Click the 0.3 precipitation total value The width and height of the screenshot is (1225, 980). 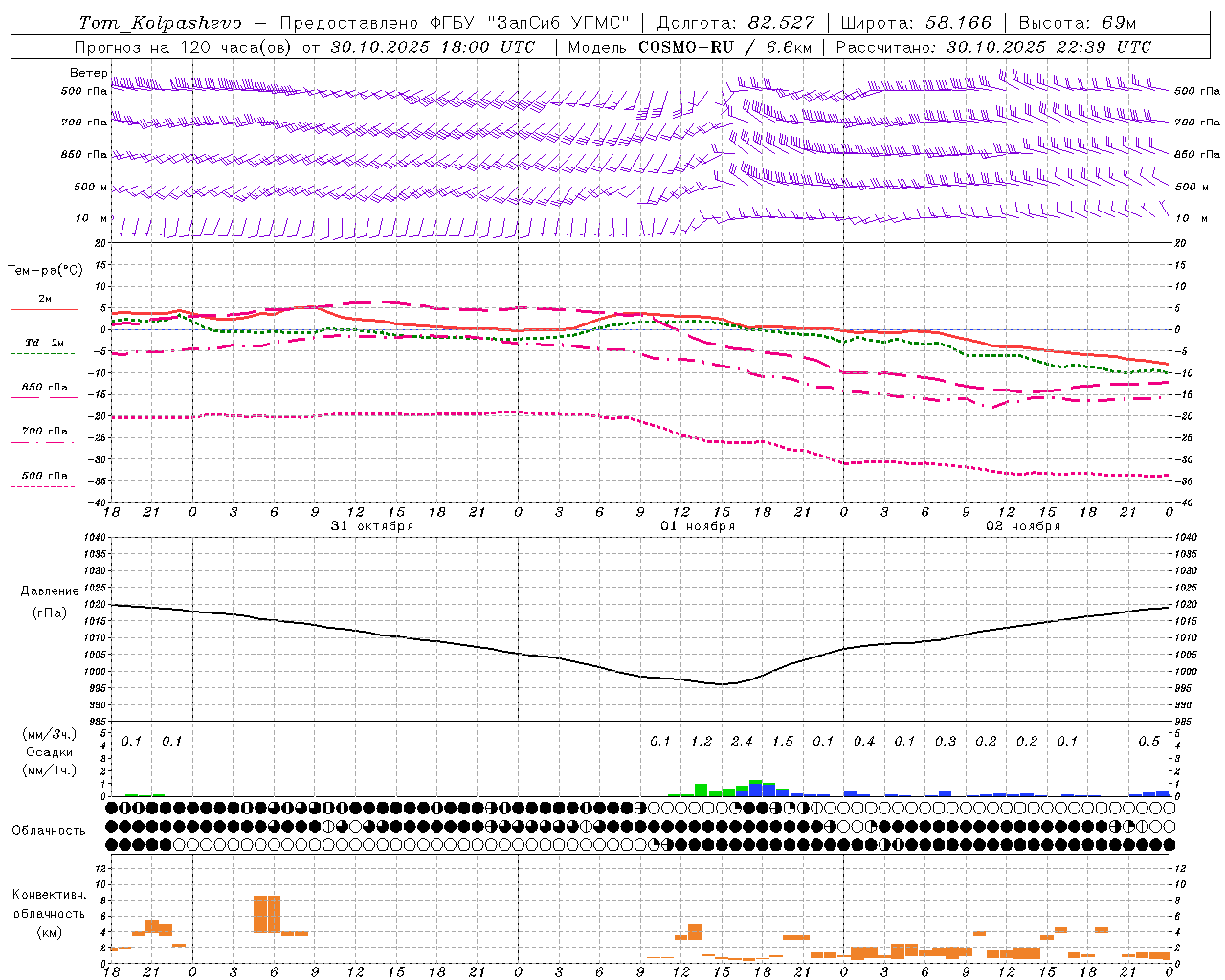946,741
